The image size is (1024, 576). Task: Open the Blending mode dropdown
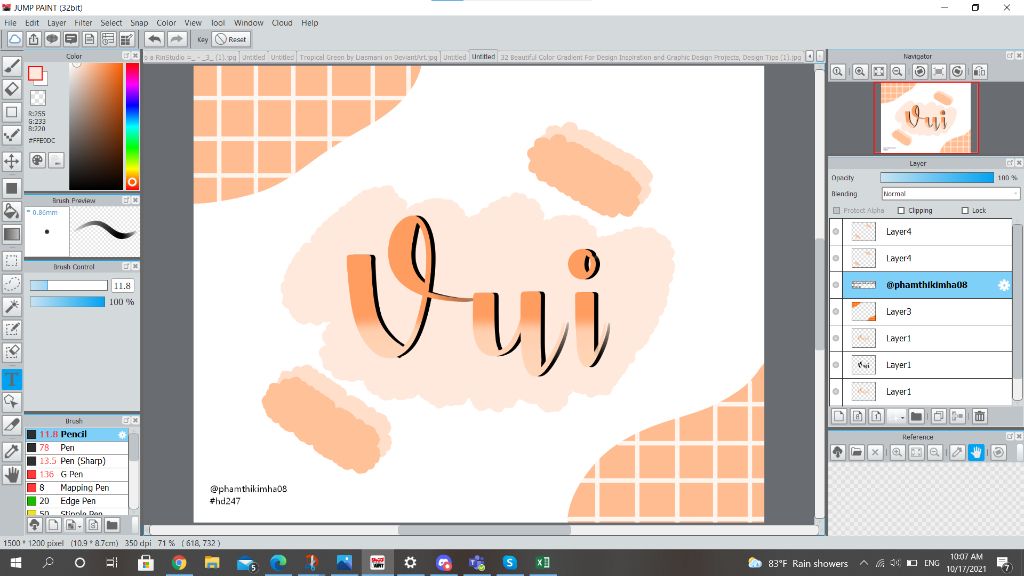[x=950, y=194]
